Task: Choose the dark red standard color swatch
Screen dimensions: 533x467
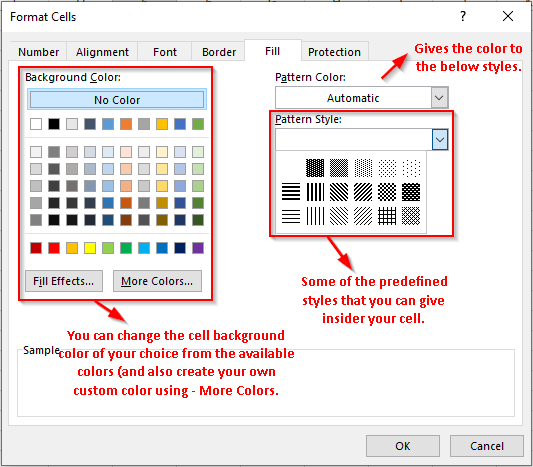Action: click(36, 248)
